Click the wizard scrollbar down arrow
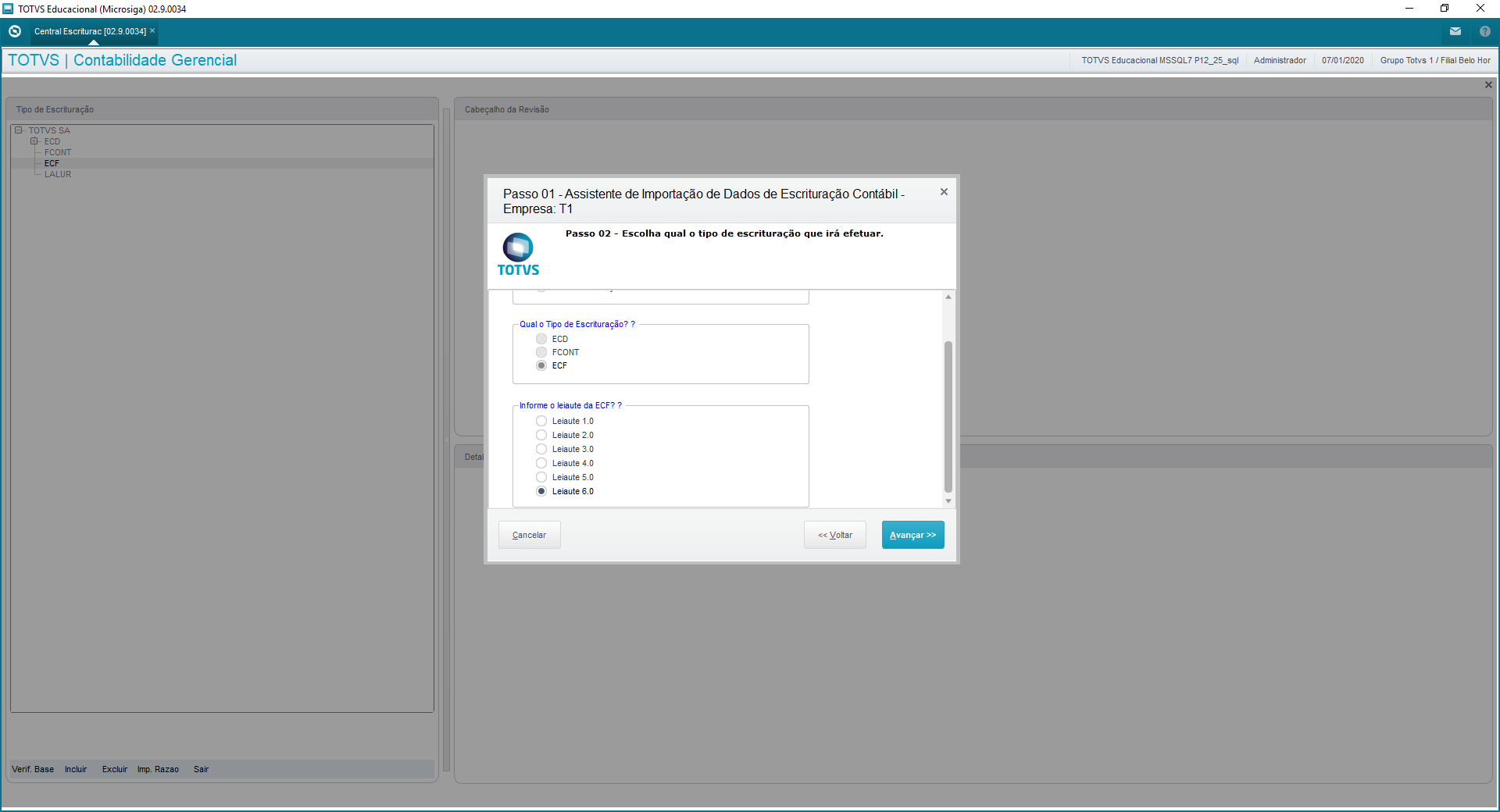This screenshot has width=1500, height=812. pos(948,501)
